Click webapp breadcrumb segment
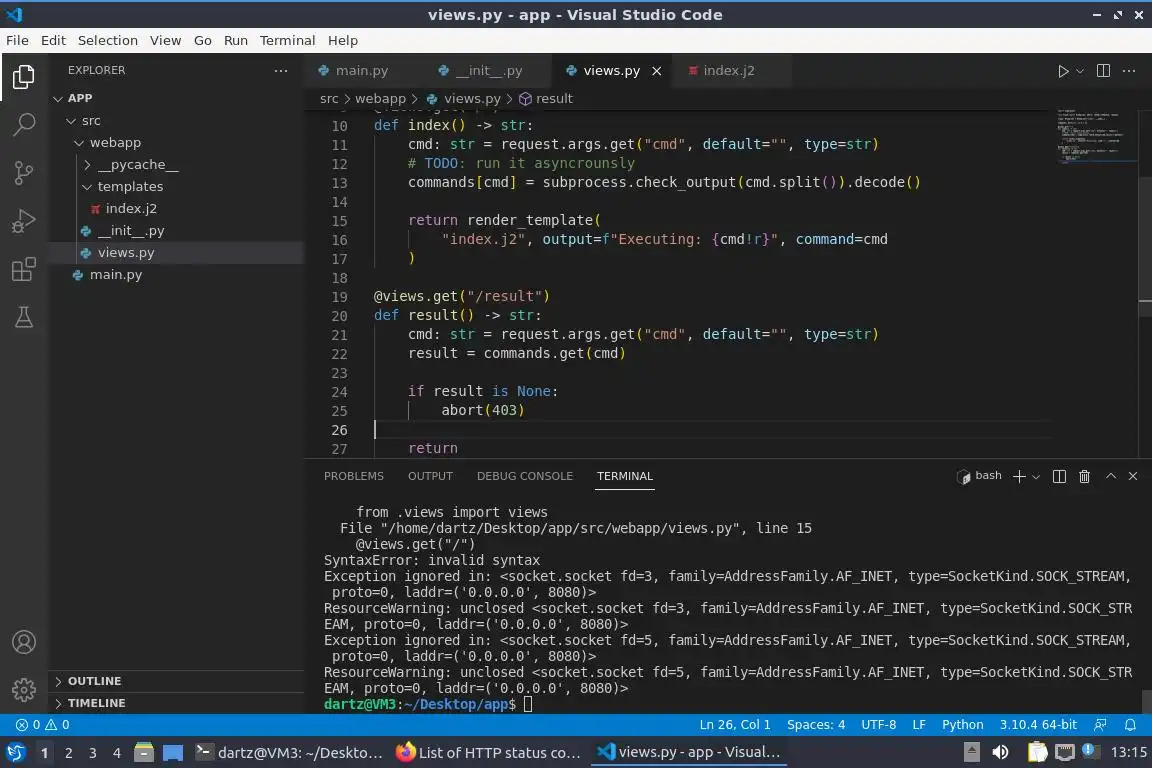 click(380, 98)
